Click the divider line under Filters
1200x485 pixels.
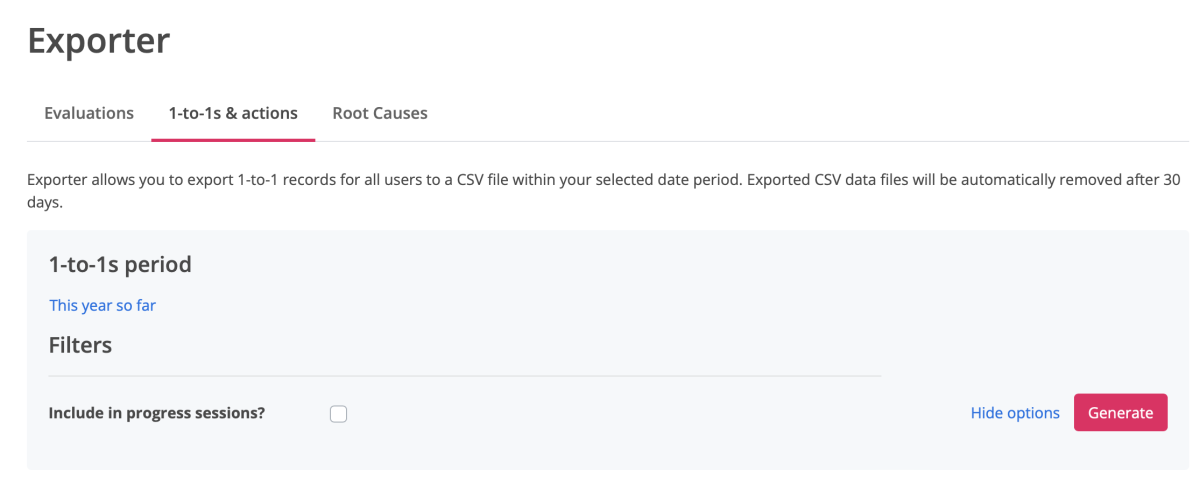click(x=465, y=376)
